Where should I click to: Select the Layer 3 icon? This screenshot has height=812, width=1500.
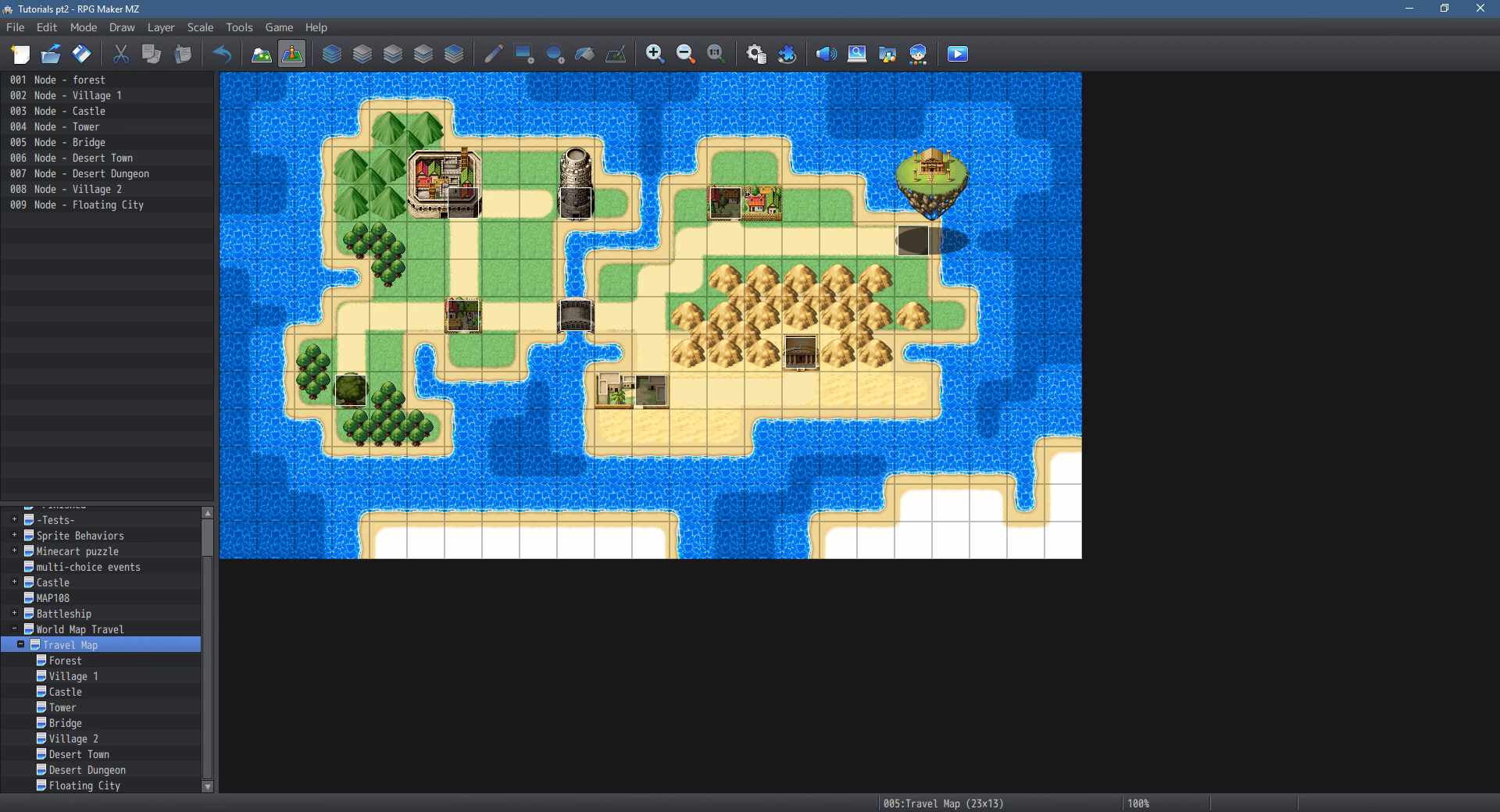point(423,54)
